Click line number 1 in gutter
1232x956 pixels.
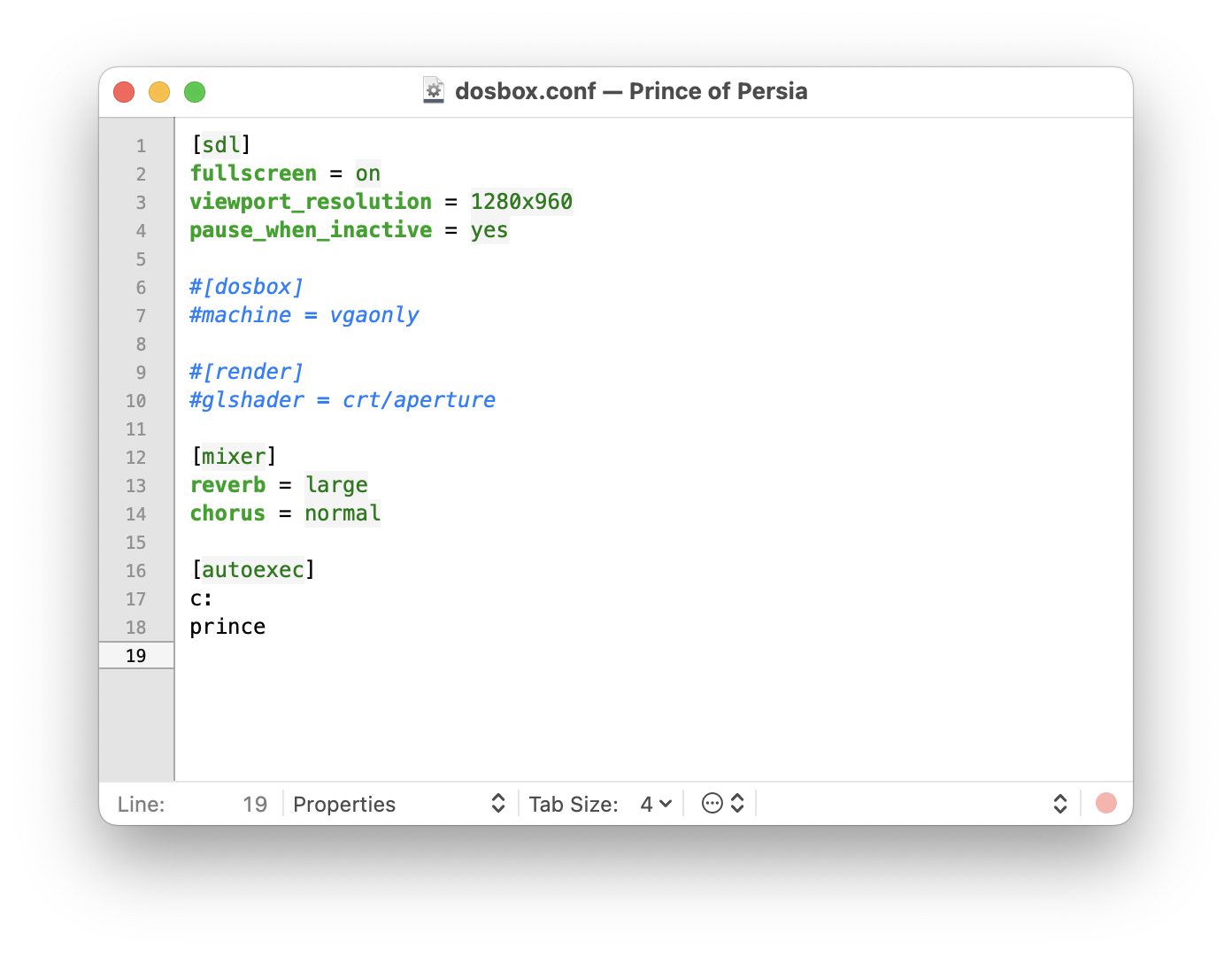coord(141,146)
